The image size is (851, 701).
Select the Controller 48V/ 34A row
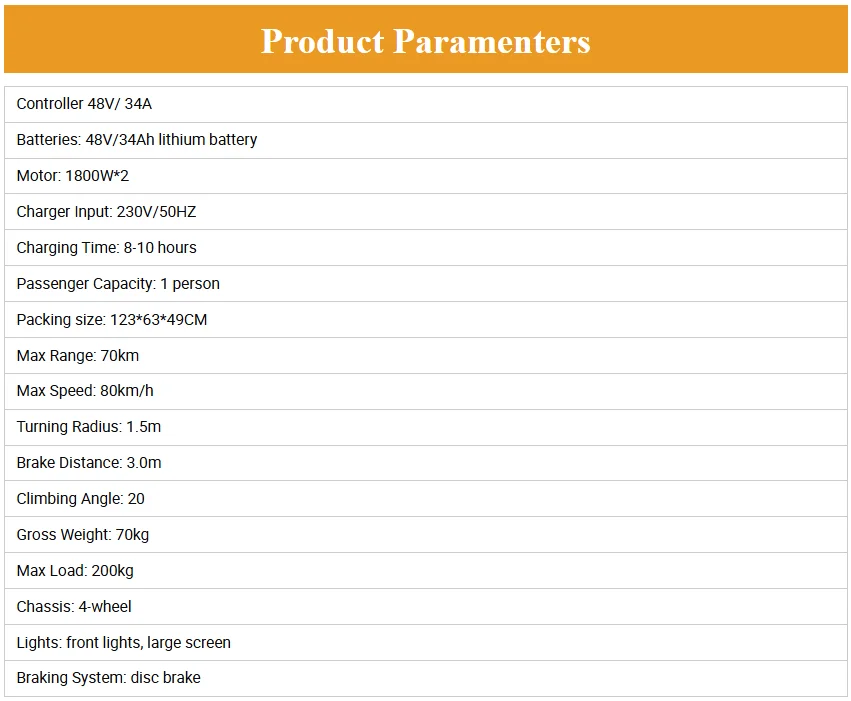[x=426, y=104]
